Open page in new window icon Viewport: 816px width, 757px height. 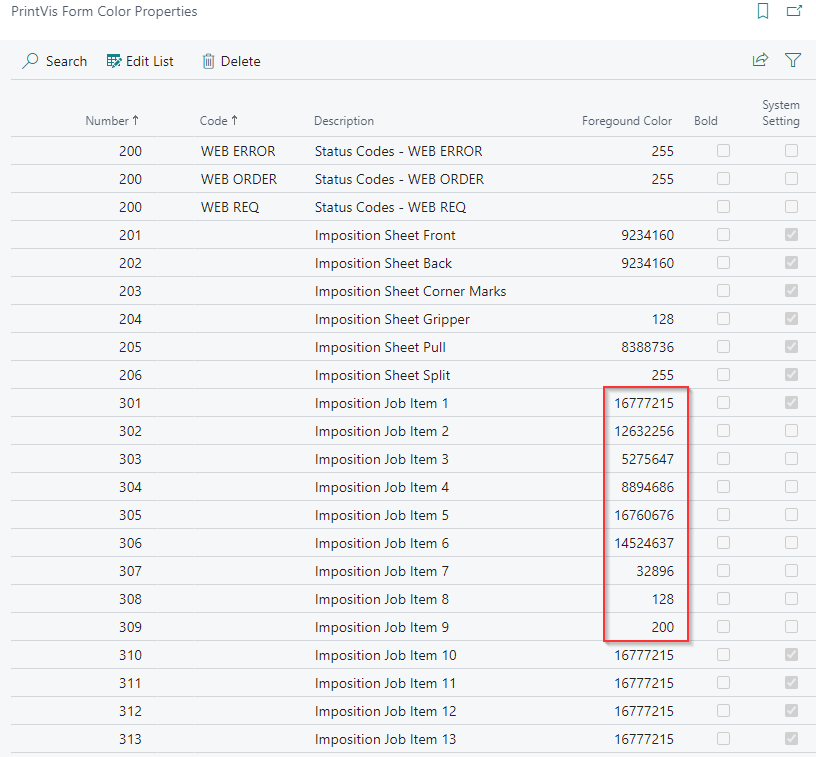click(x=794, y=12)
